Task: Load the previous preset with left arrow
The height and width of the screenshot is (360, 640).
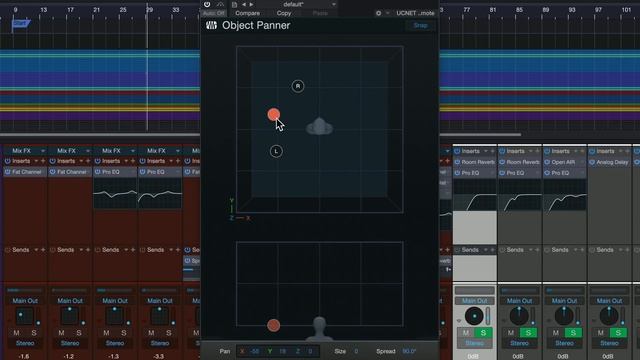Action: point(244,4)
